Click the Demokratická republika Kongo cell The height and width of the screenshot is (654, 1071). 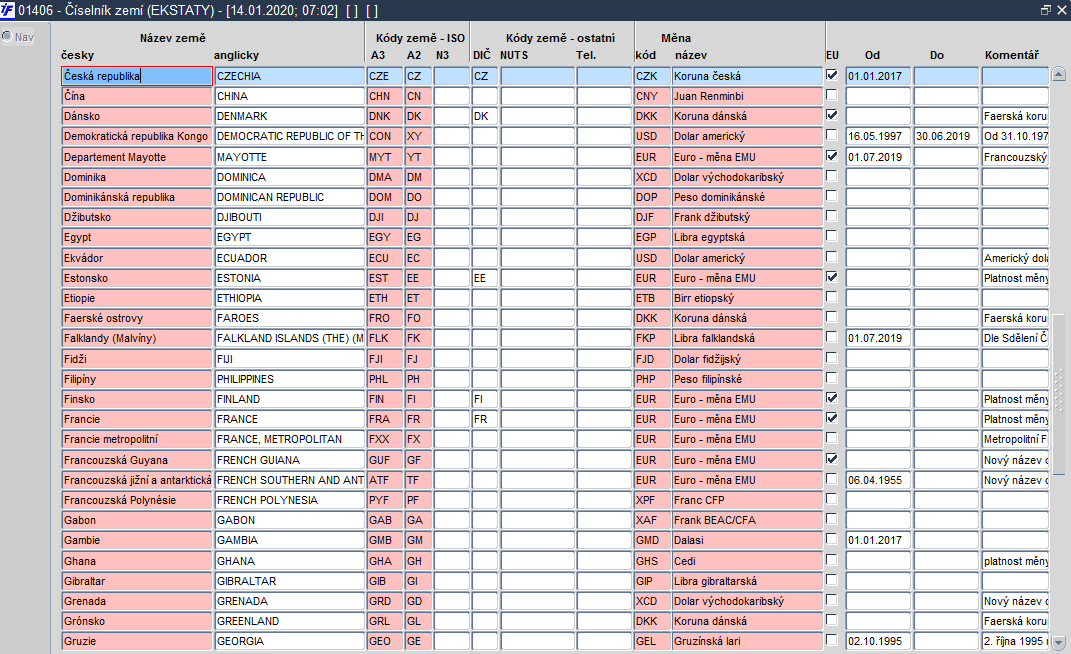(137, 137)
